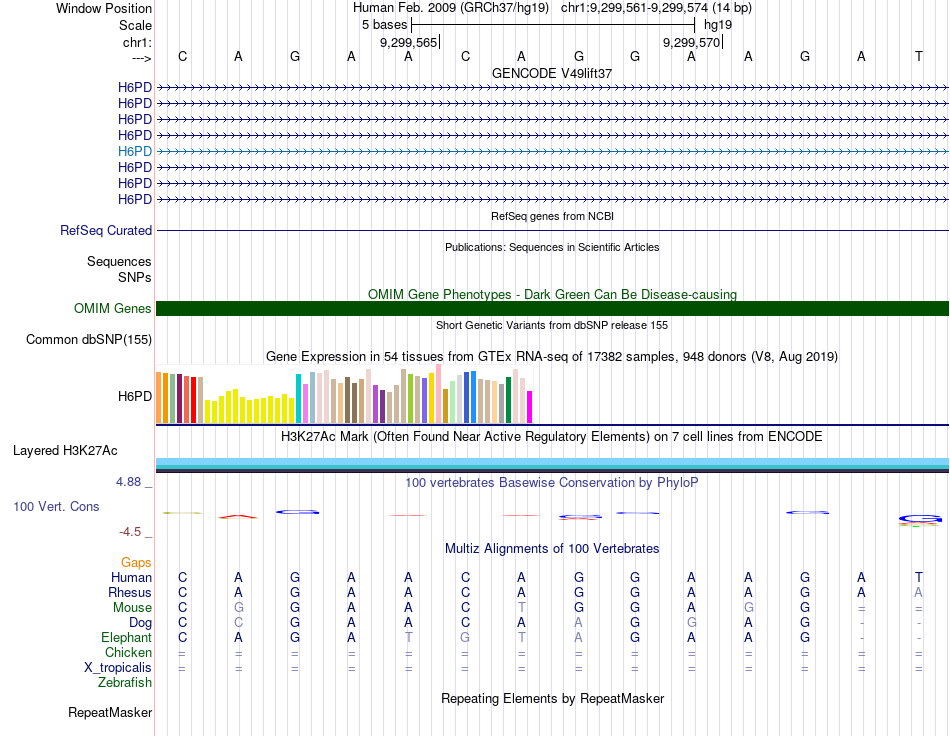This screenshot has width=950, height=736.
Task: Click the H6PD label beside GTEx bar chart
Action: pyautogui.click(x=135, y=397)
